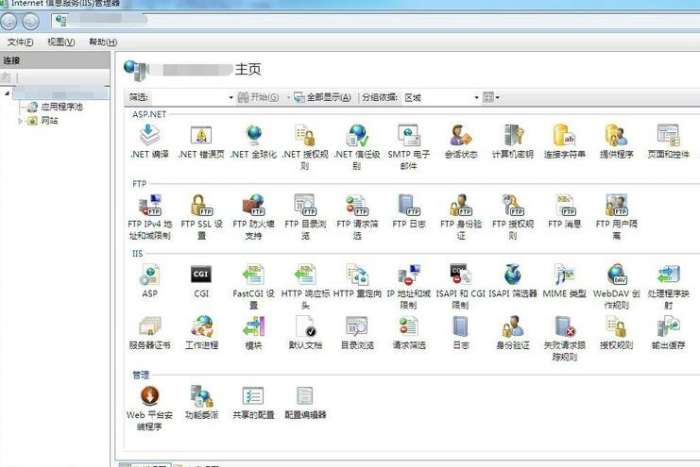Open the 页面和控件 feature

(668, 142)
